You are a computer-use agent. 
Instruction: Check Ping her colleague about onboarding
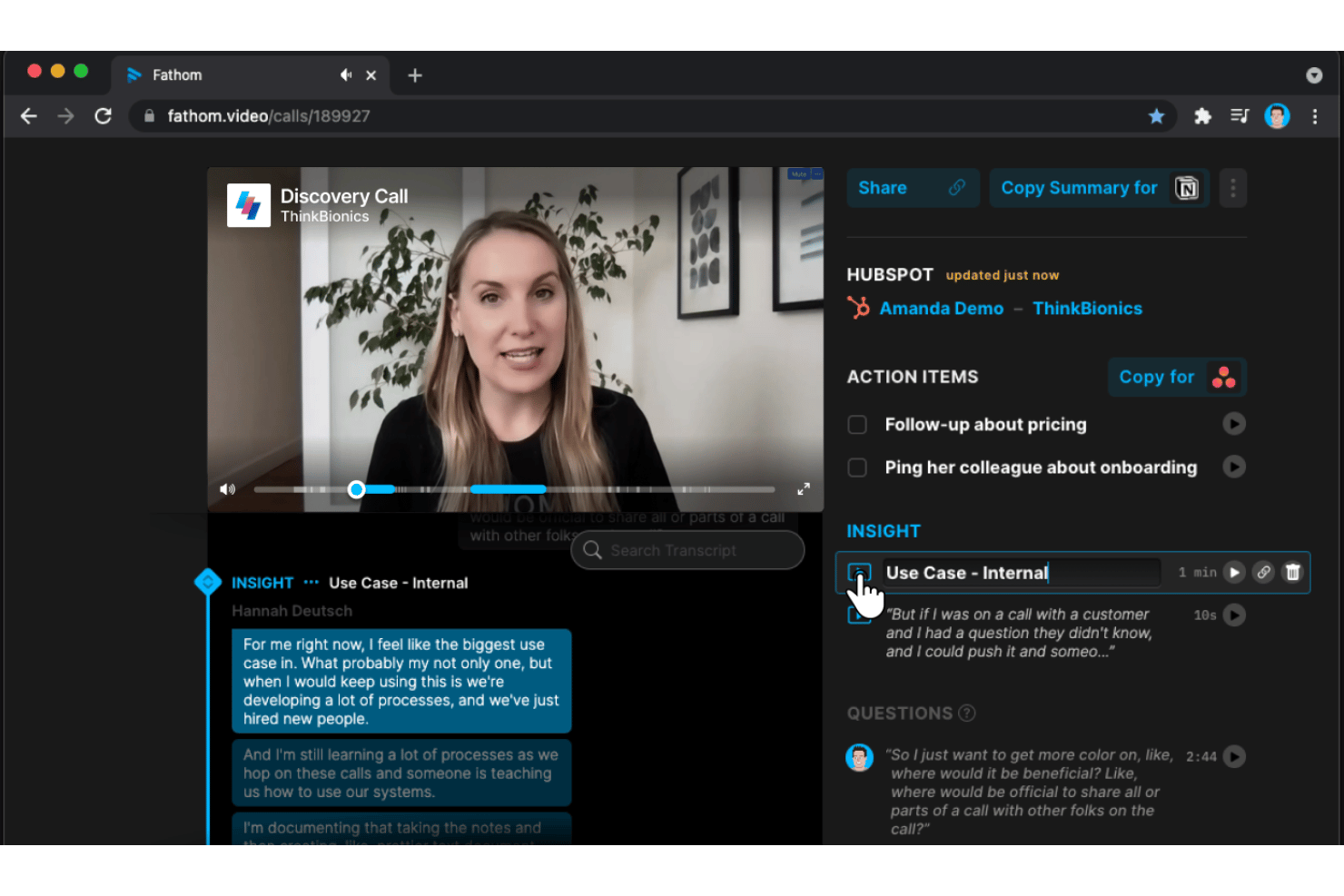(857, 468)
